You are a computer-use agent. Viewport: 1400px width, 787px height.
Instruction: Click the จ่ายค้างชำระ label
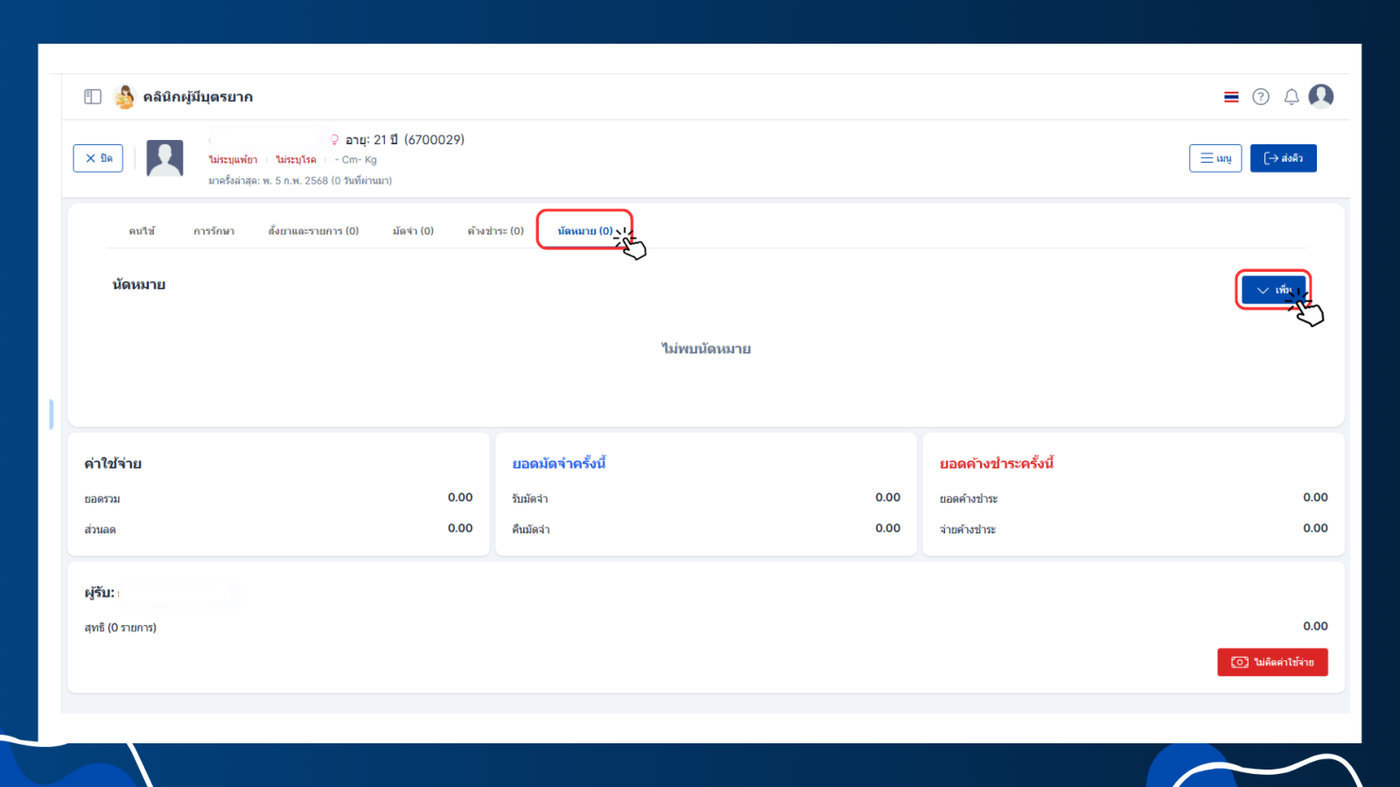click(968, 529)
